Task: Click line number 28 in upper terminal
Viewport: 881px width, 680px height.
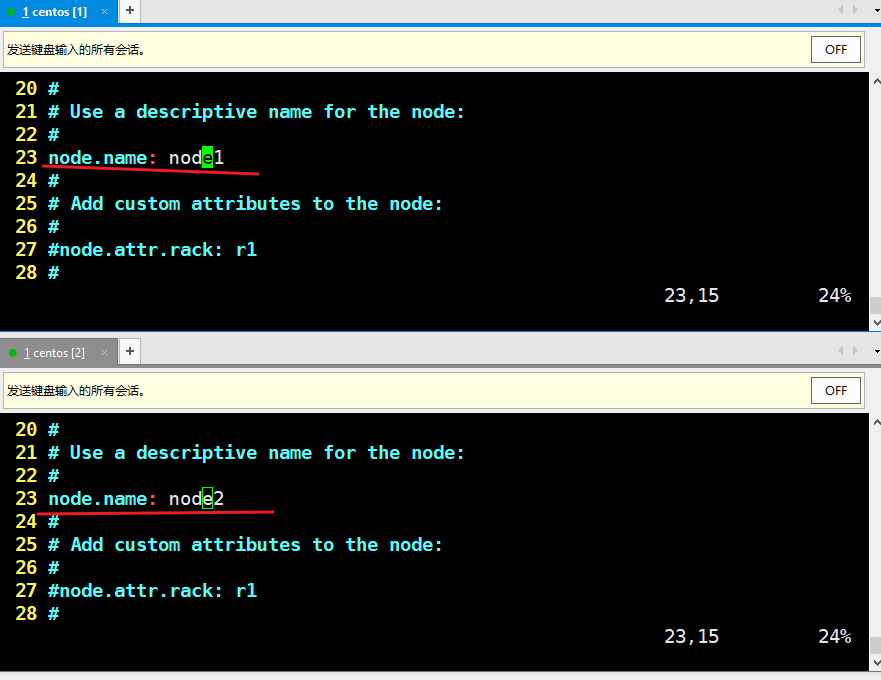Action: click(26, 273)
